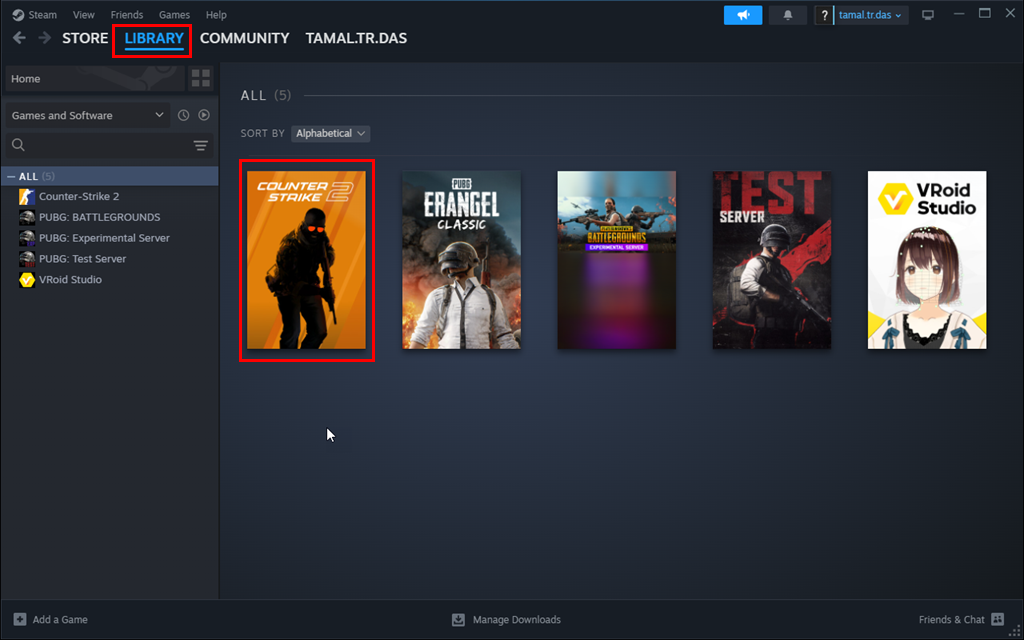
Task: Open the Steam menu
Action: coord(43,14)
